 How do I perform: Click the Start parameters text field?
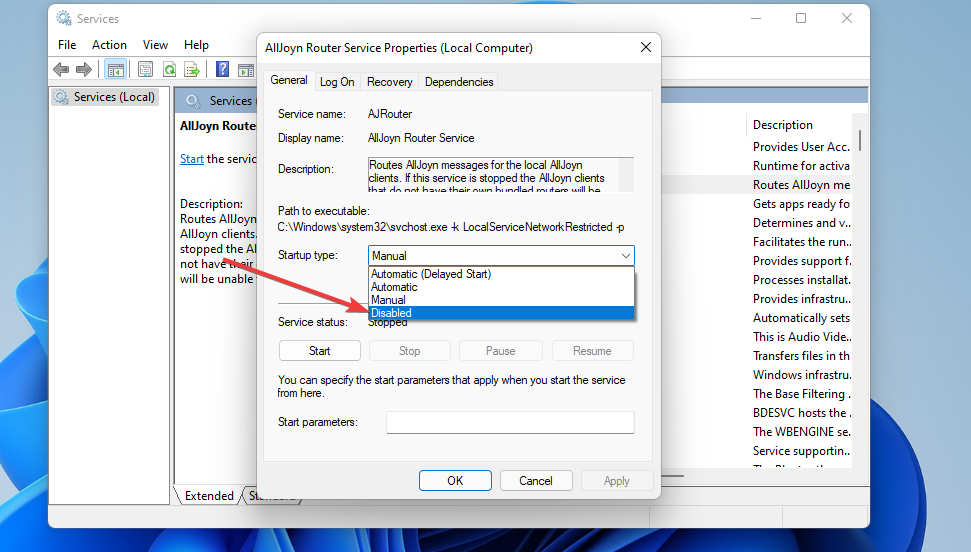(510, 423)
